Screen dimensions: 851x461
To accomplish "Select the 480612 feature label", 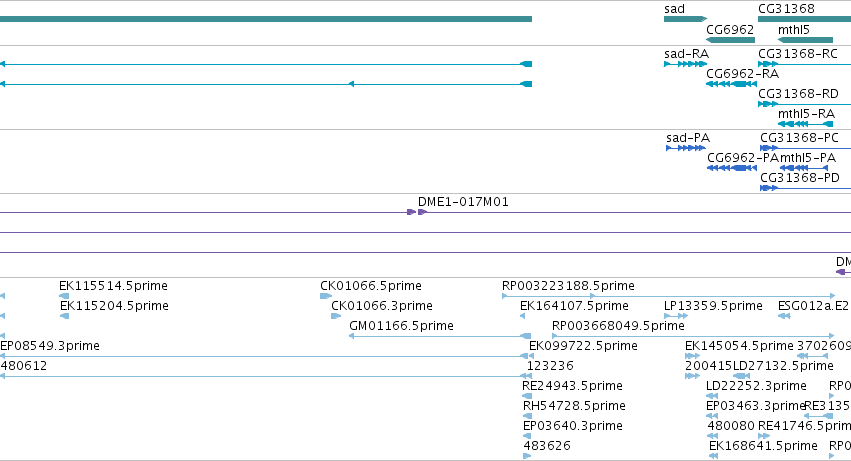I will [24, 365].
